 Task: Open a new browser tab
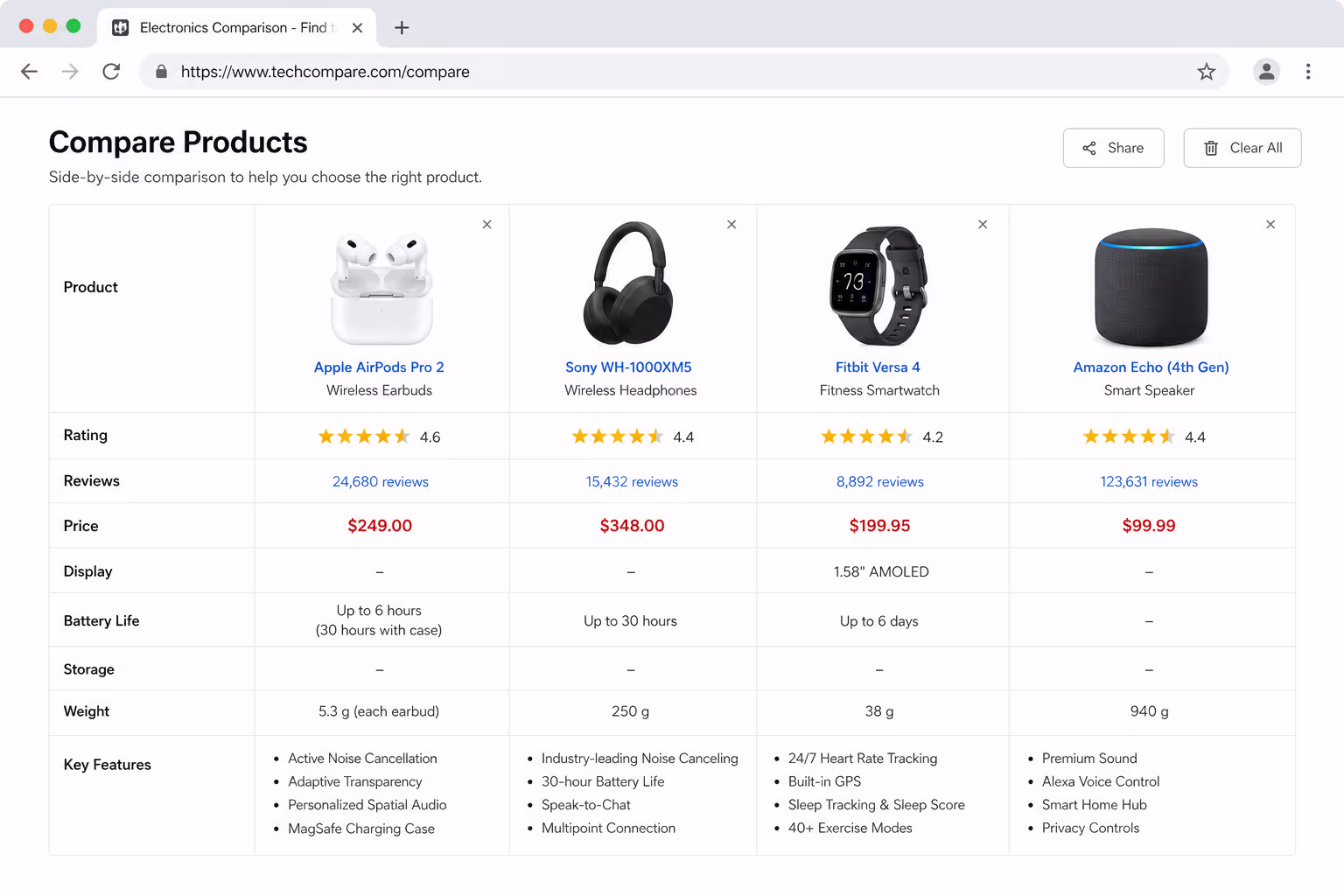pyautogui.click(x=402, y=28)
